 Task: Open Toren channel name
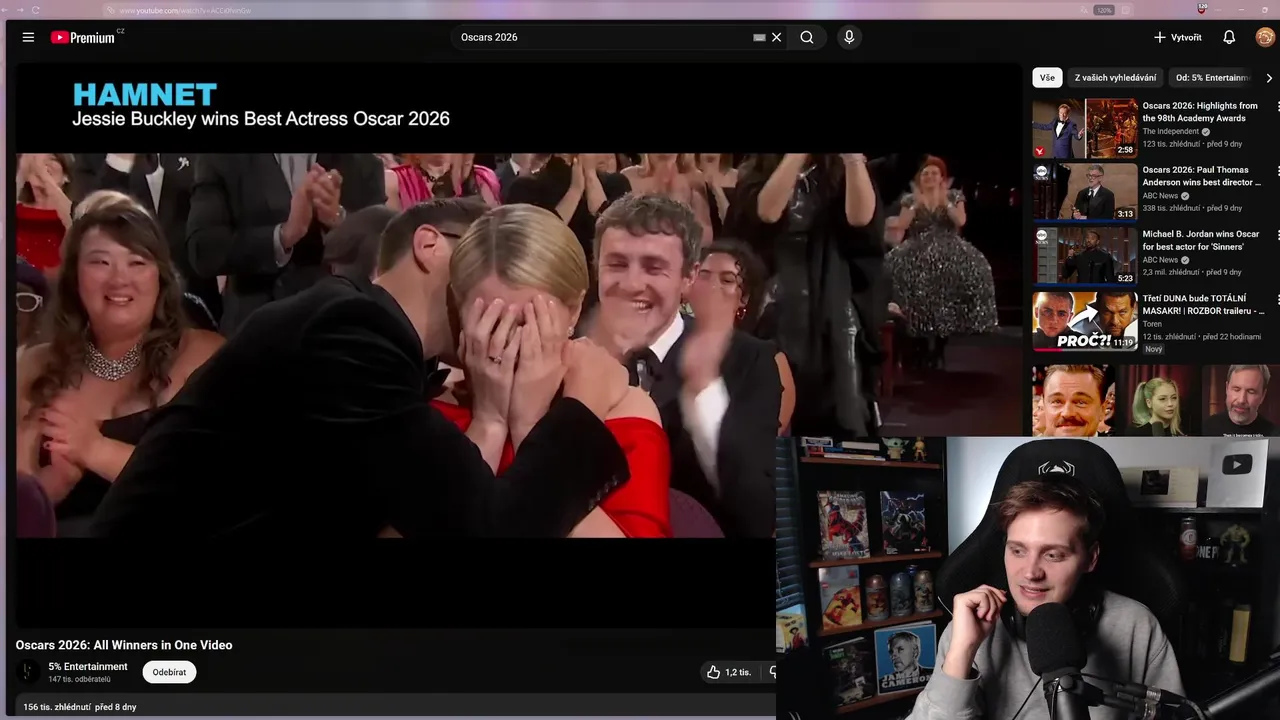[x=1152, y=324]
